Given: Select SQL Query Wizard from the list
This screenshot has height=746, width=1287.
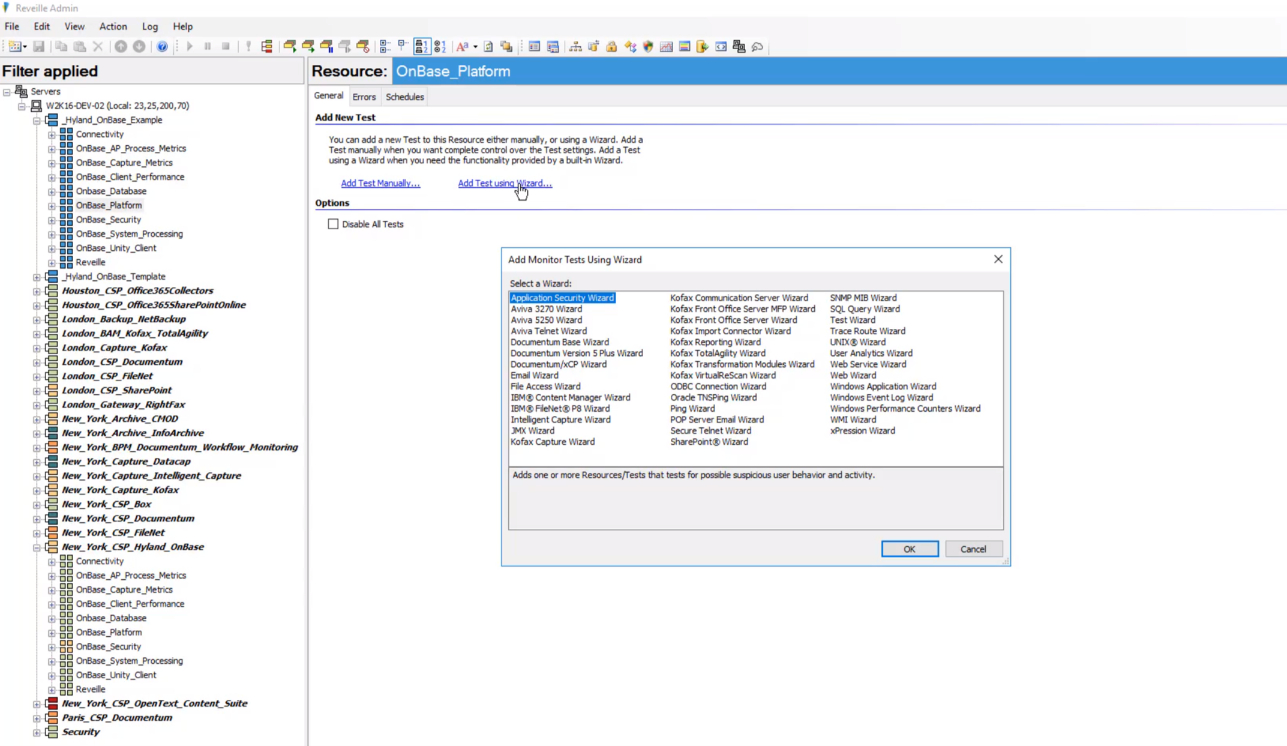Looking at the screenshot, I should pos(867,308).
